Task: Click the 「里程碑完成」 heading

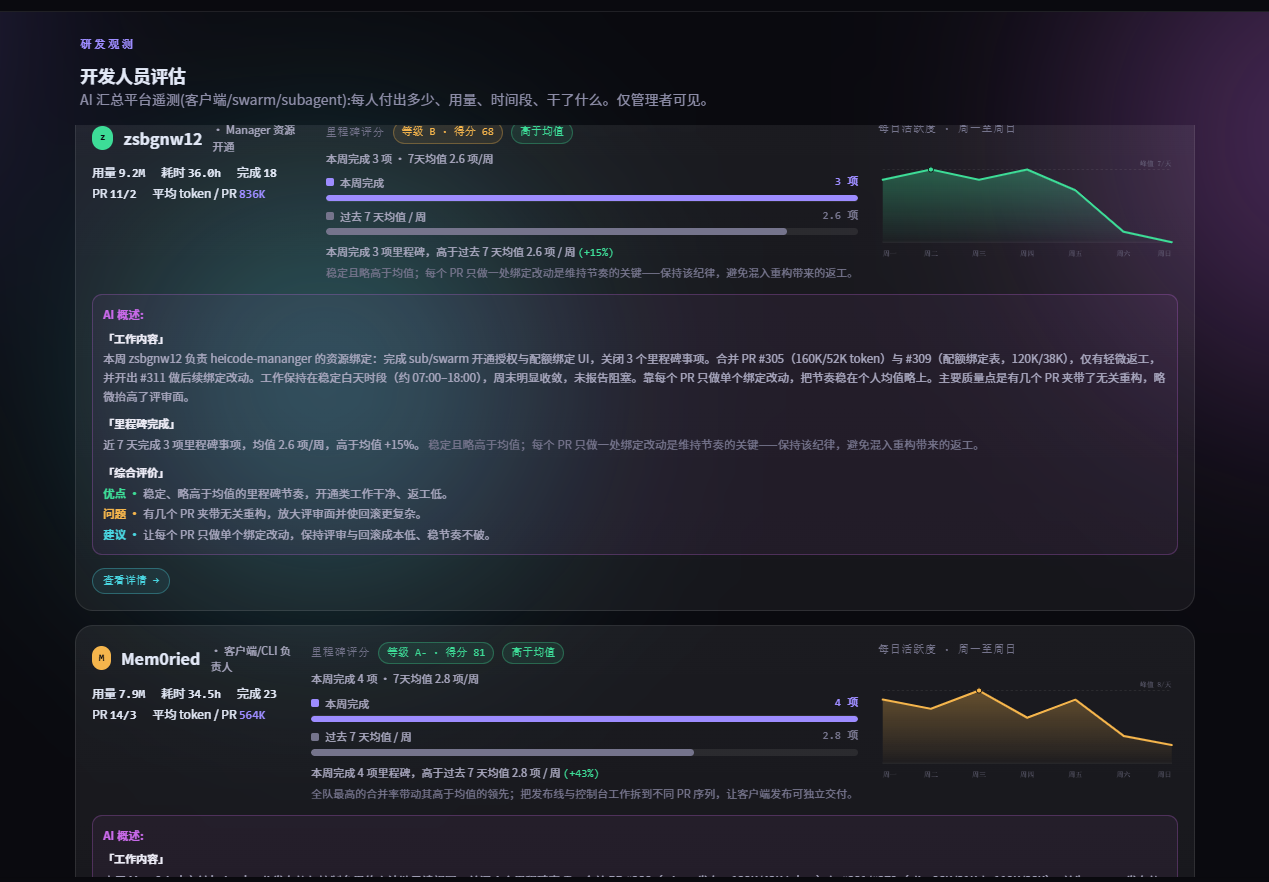Action: [x=141, y=424]
